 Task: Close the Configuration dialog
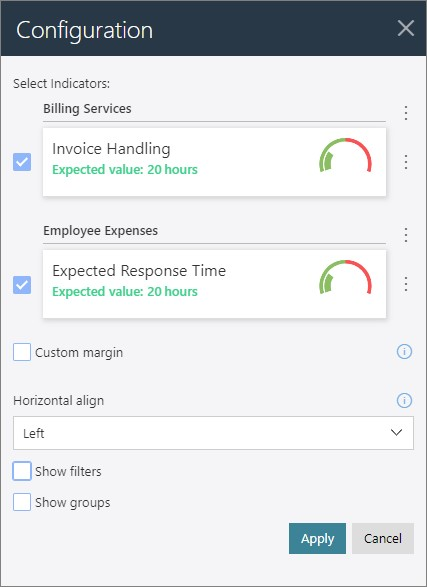click(x=406, y=28)
